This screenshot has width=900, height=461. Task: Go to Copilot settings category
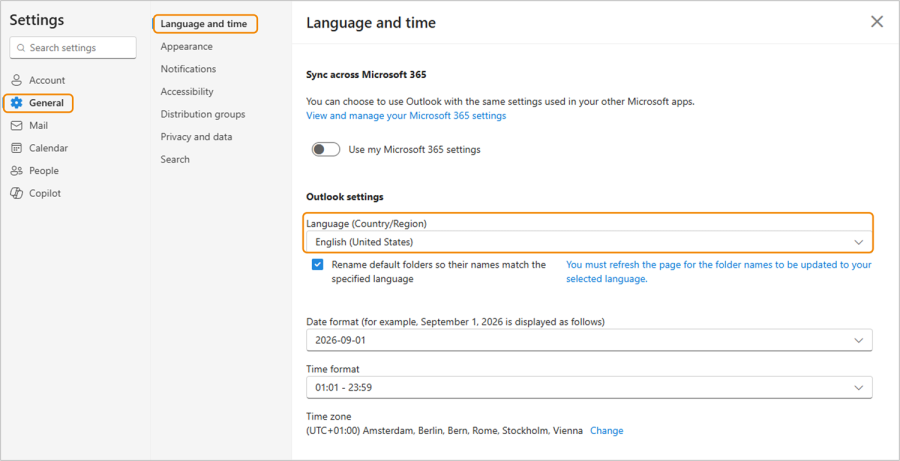[45, 193]
